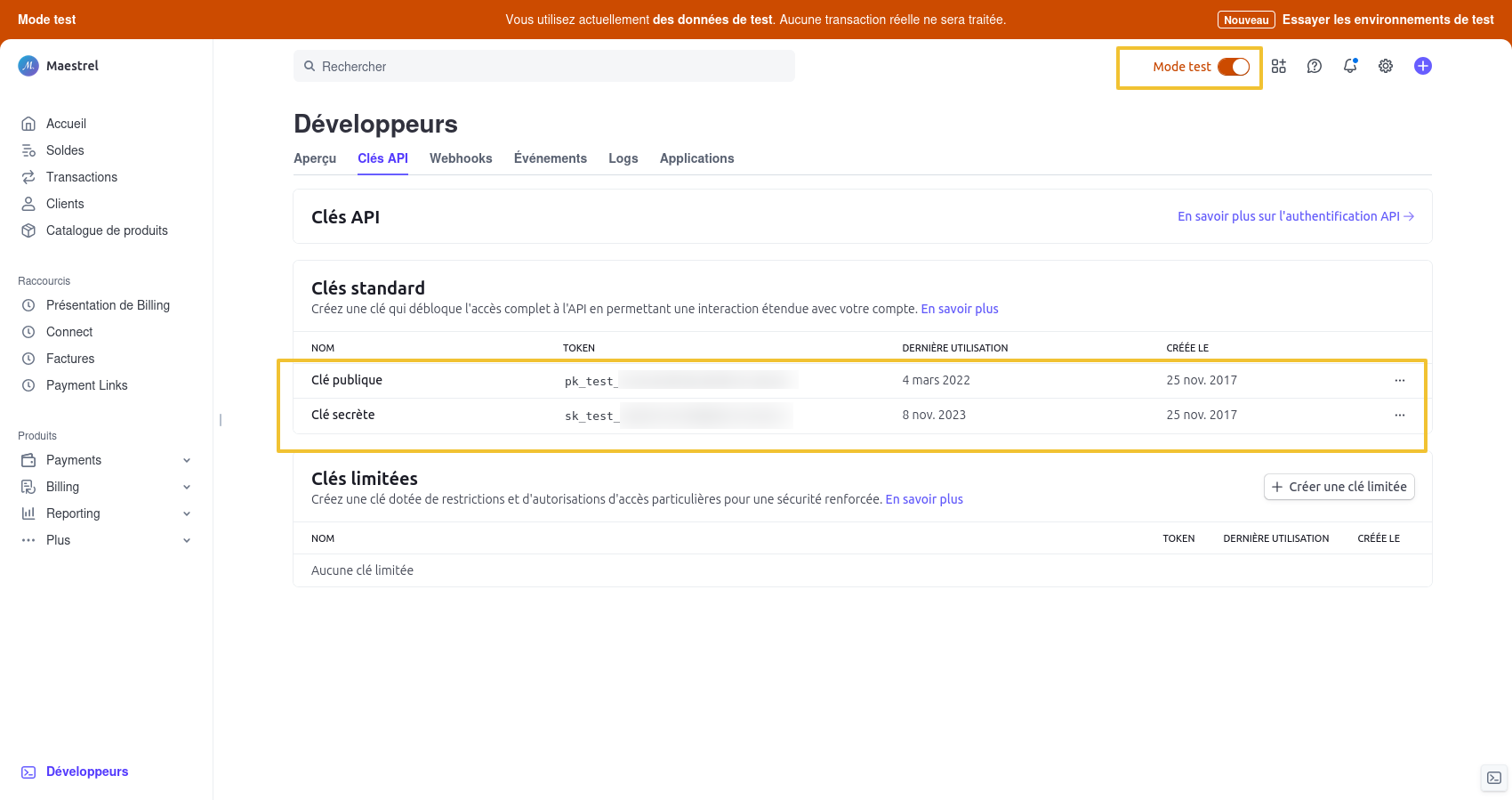
Task: Turn off the Mode test switch
Action: click(x=1233, y=67)
